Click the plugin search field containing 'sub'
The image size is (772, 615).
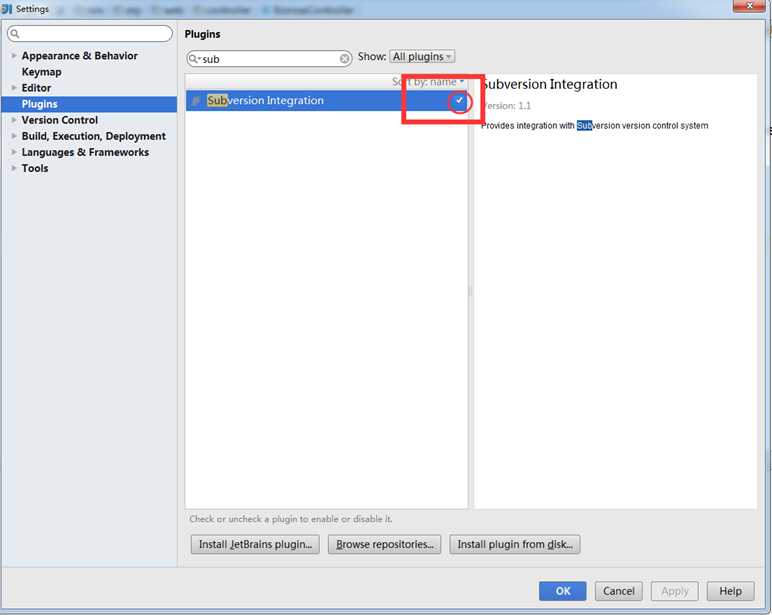pyautogui.click(x=269, y=59)
